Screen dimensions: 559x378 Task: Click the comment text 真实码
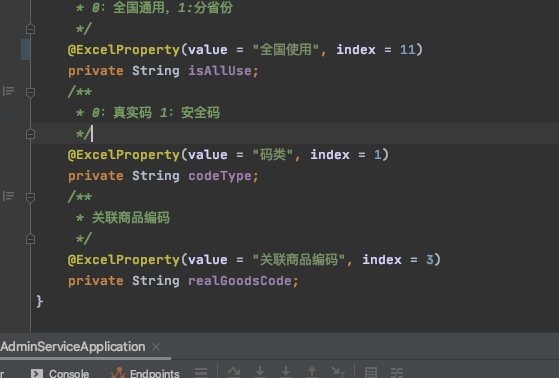coord(132,113)
